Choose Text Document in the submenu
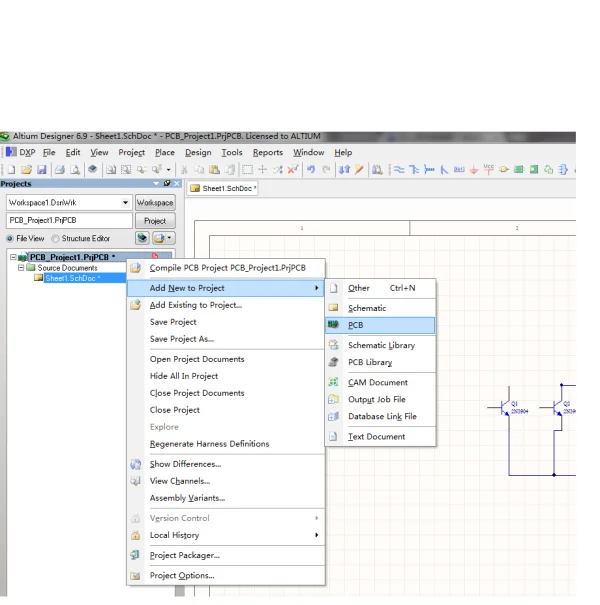The height and width of the screenshot is (605, 600). [x=380, y=437]
